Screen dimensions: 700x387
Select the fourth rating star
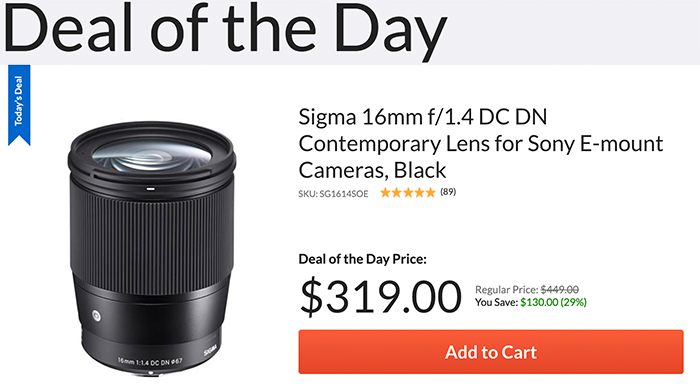419,192
